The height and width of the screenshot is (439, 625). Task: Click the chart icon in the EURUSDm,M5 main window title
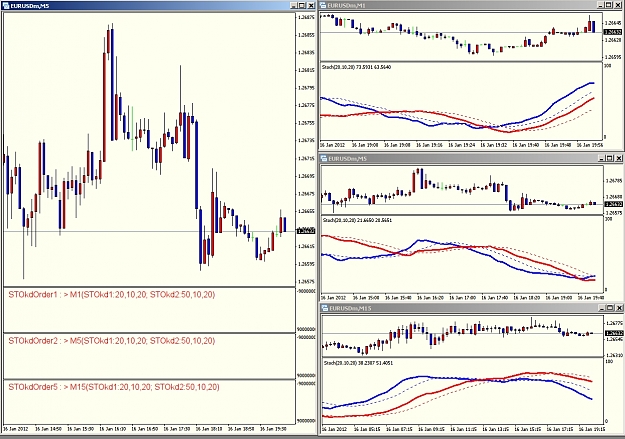[6, 6]
